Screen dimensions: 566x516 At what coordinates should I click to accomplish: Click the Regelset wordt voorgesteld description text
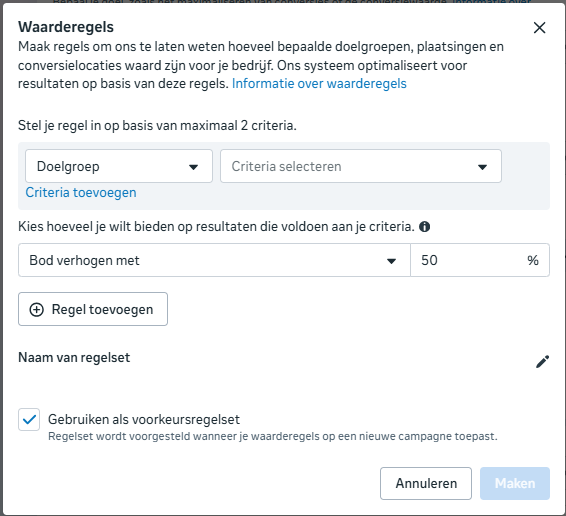coord(273,436)
